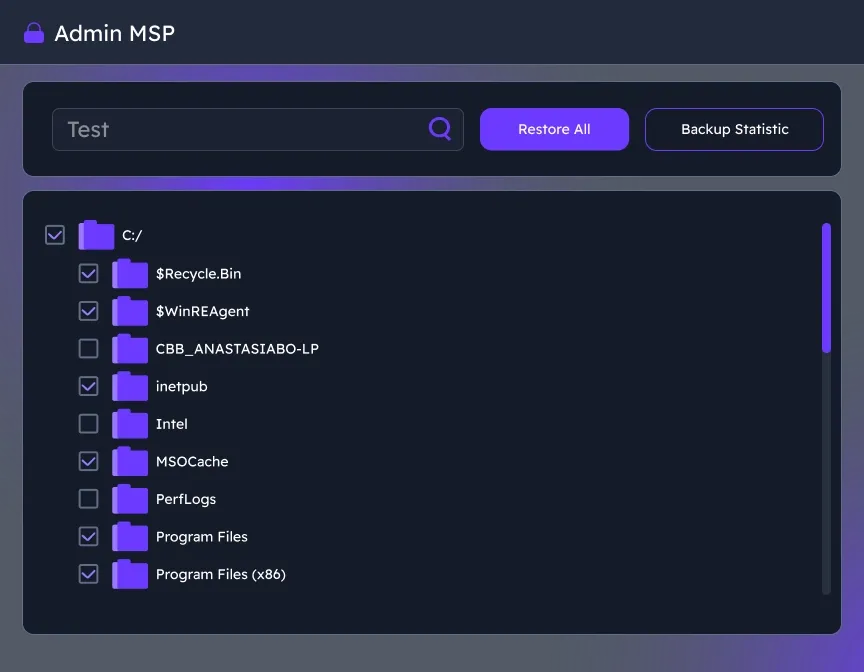Click the lock icon in the Admin MSP header
864x672 pixels.
(33, 32)
